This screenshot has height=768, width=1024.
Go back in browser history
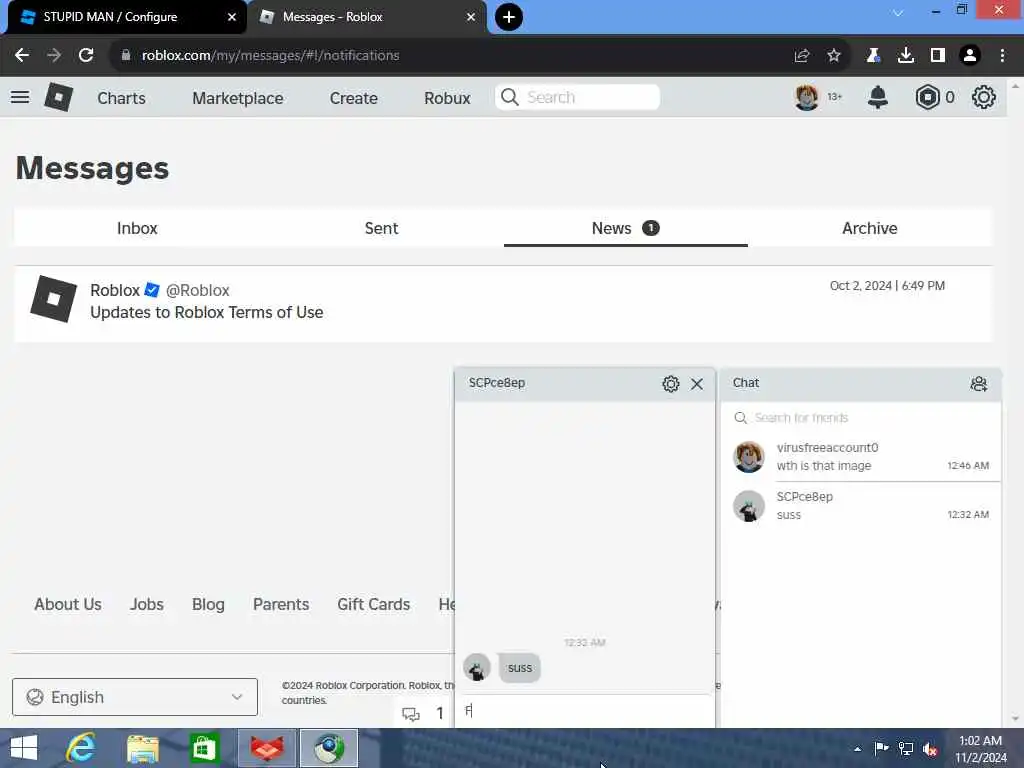22,56
